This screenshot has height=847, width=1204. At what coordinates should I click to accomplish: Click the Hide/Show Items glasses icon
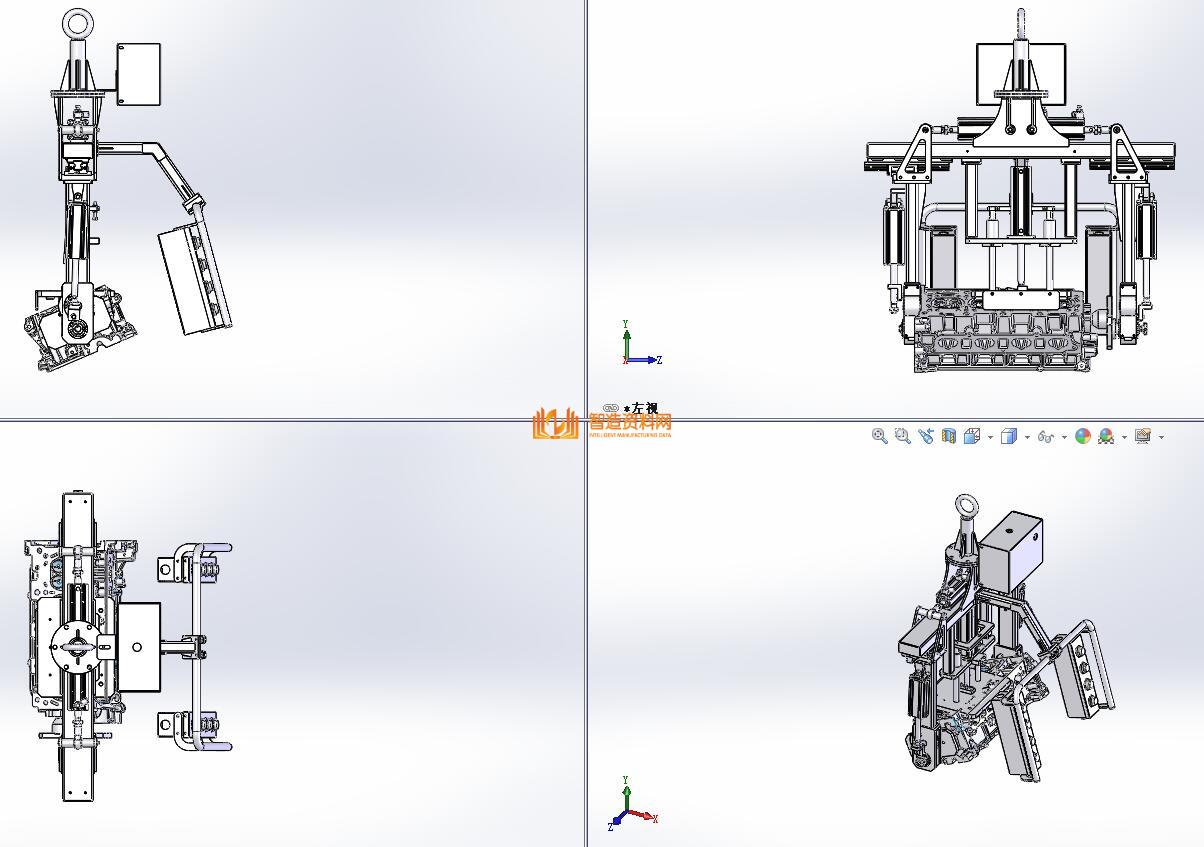coord(1046,436)
